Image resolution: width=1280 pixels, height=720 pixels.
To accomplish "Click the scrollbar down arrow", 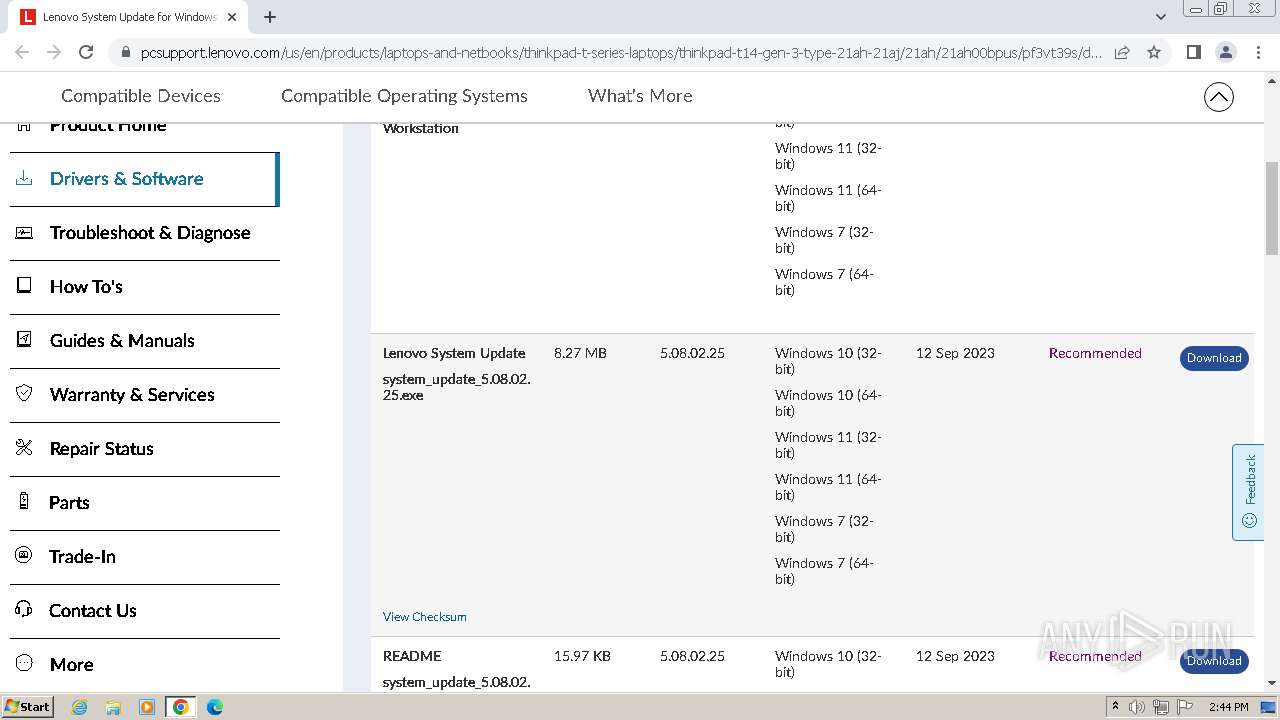I will tap(1272, 682).
